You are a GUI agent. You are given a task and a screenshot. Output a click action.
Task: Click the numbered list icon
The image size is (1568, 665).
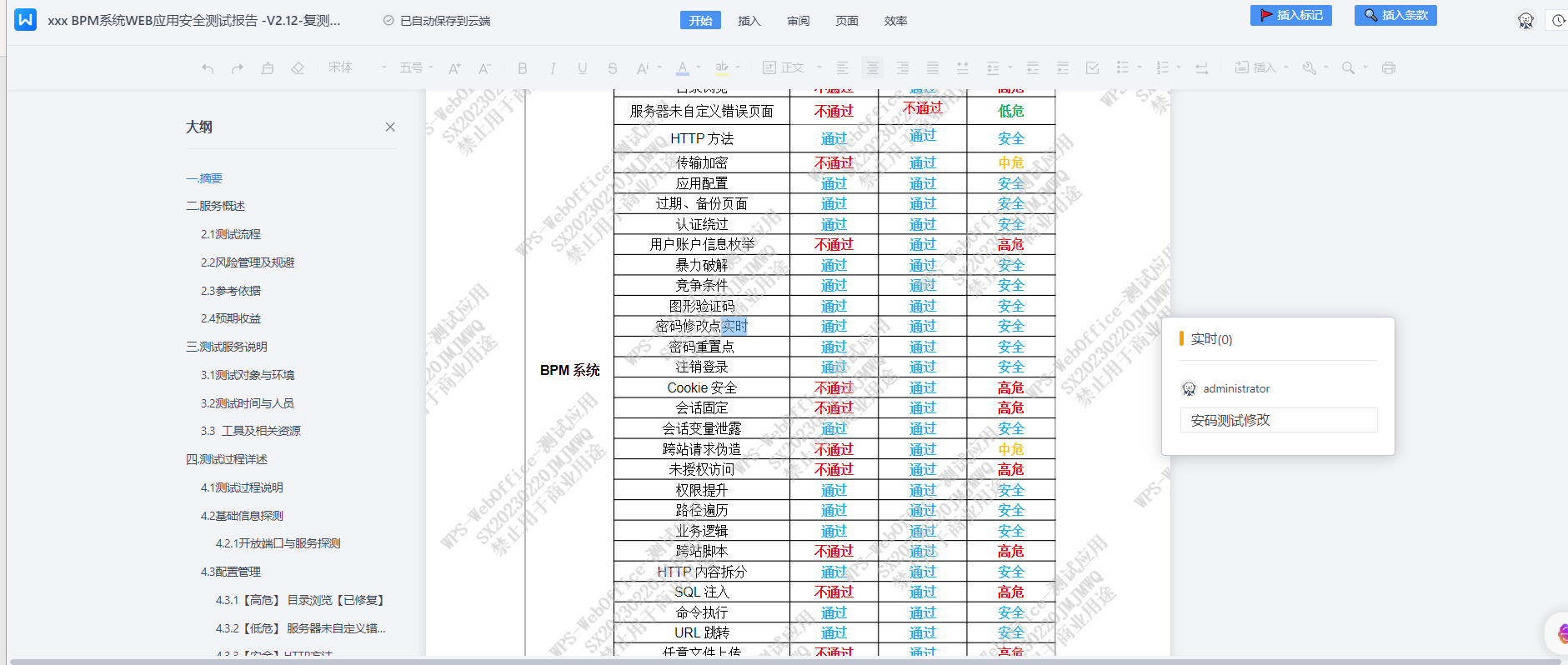[1163, 68]
